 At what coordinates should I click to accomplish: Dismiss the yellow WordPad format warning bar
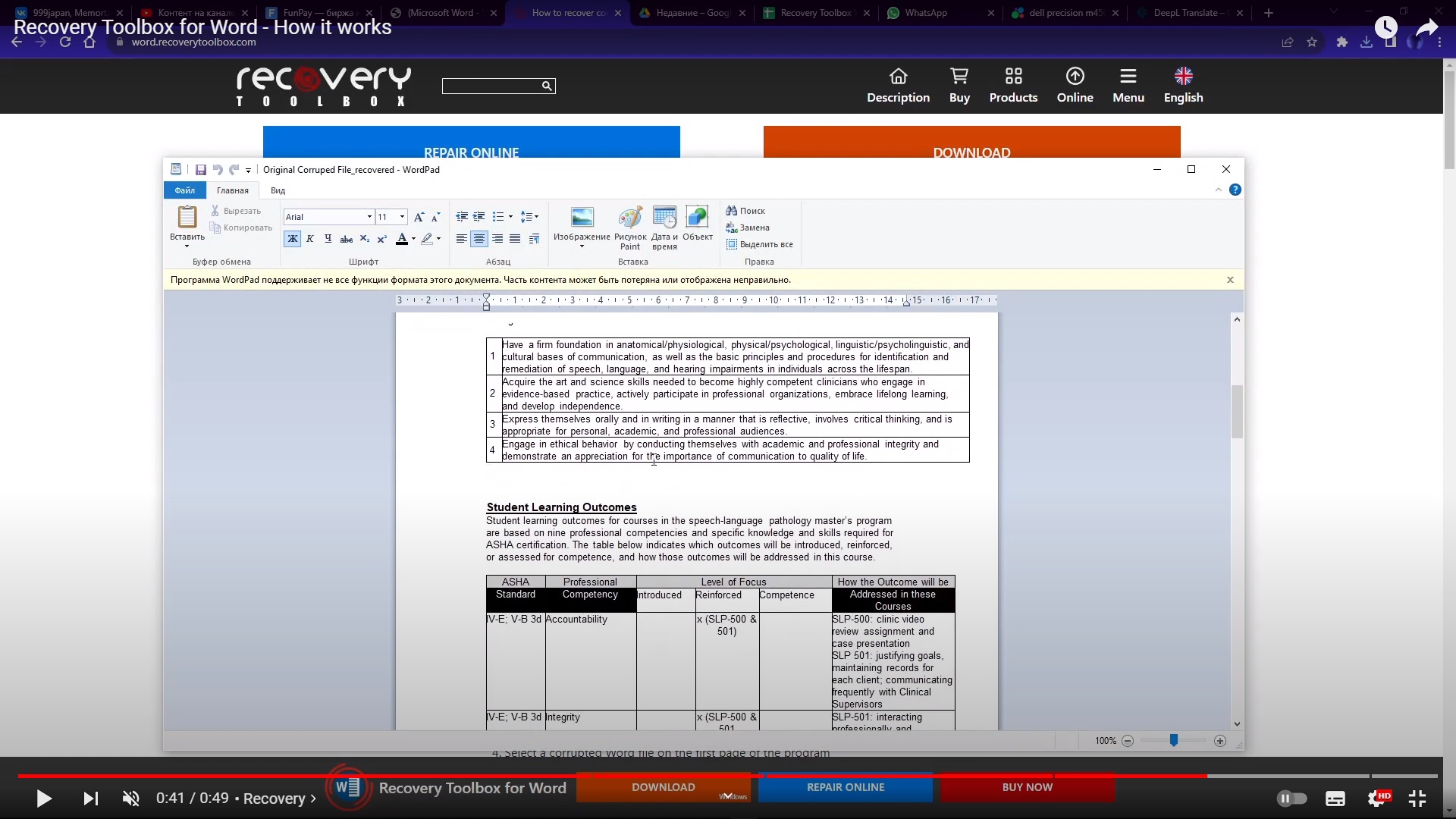pos(1230,280)
